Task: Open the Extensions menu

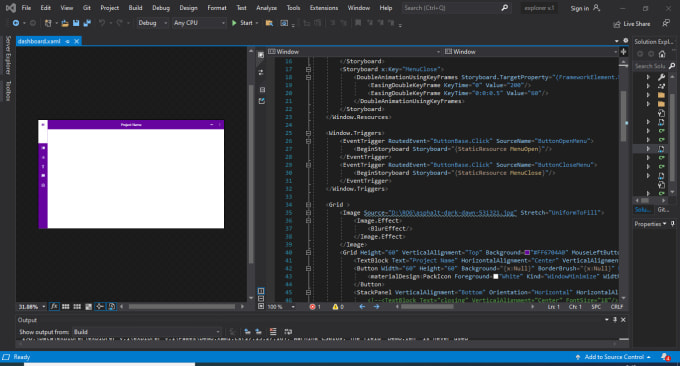Action: point(324,8)
